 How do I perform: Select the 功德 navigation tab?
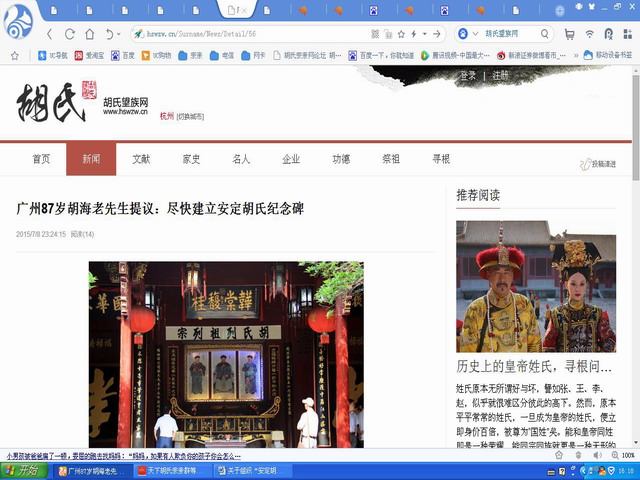click(341, 159)
